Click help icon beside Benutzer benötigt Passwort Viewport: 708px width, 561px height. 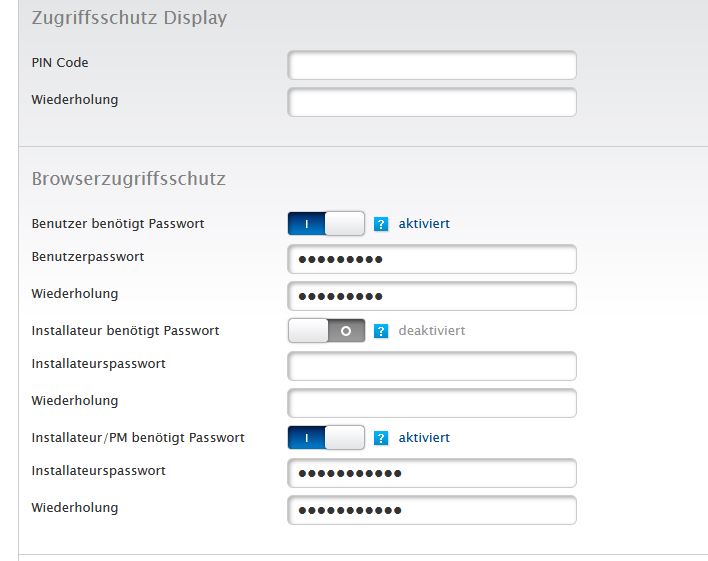(381, 224)
